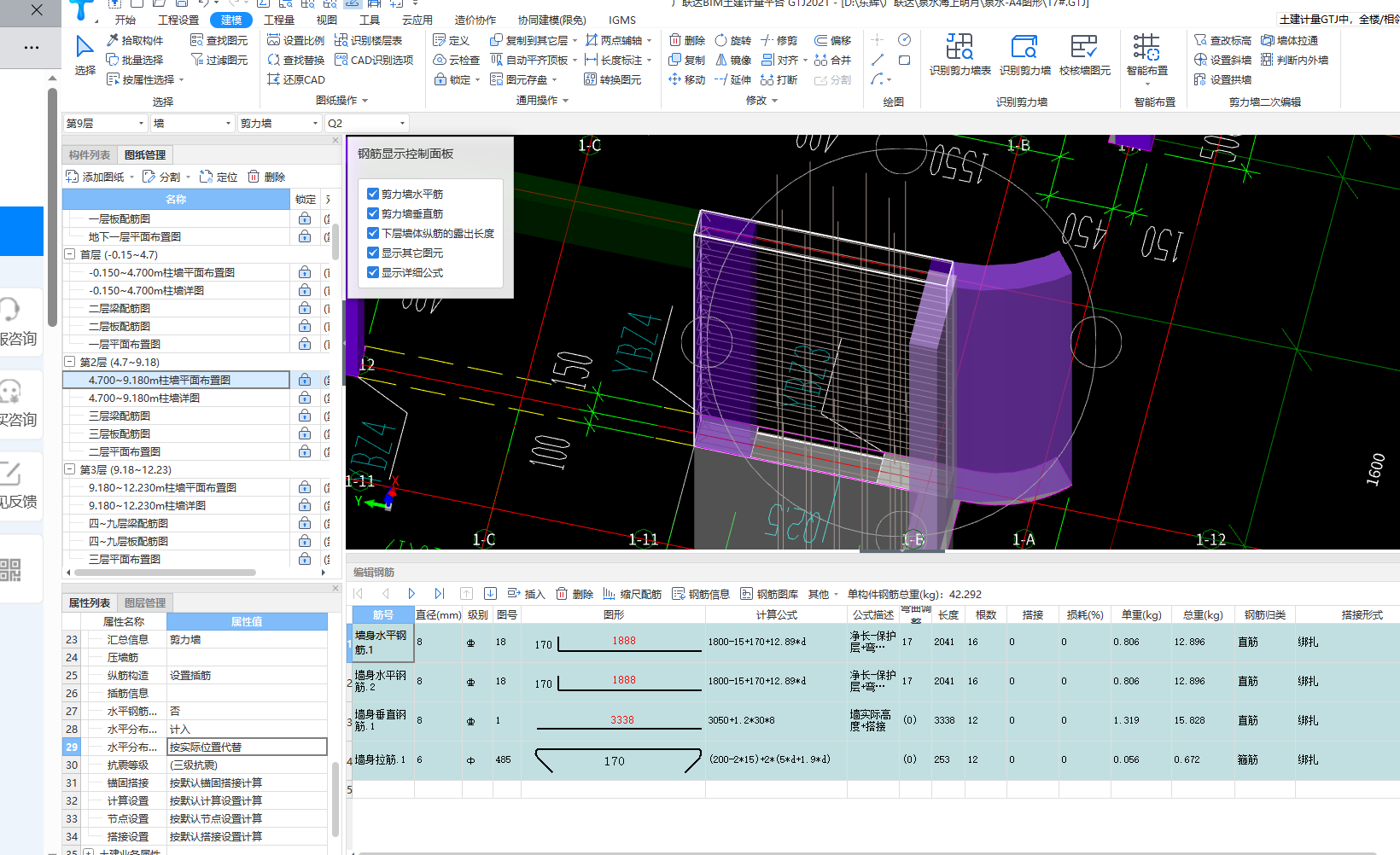The height and width of the screenshot is (855, 1400).
Task: Collapse the 首层 (-0.15~4.7) tree node
Action: 70,254
